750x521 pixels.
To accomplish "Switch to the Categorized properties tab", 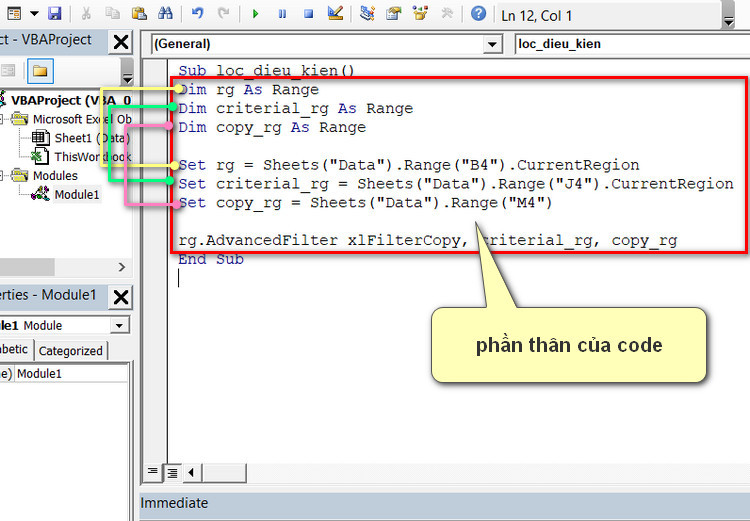I will click(71, 351).
